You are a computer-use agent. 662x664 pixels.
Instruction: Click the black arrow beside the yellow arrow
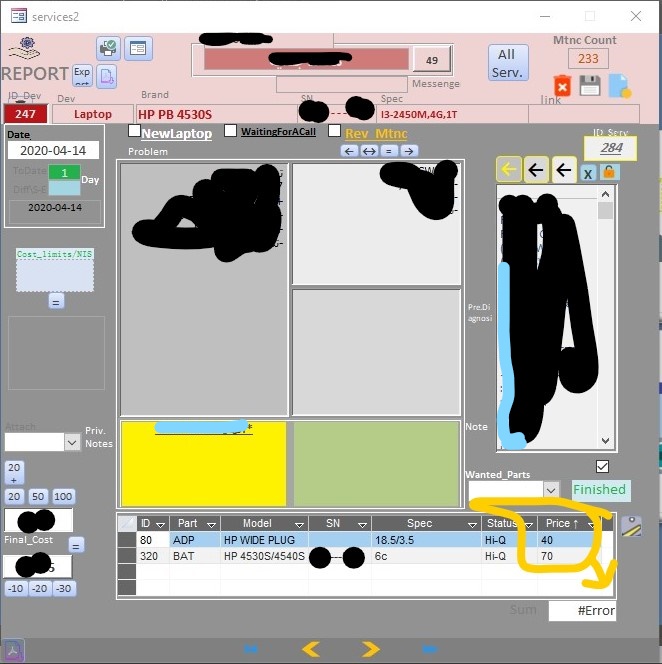[x=536, y=170]
